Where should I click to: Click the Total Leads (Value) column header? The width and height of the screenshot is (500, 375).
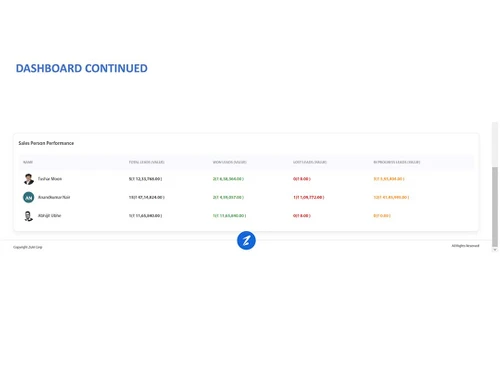147,162
